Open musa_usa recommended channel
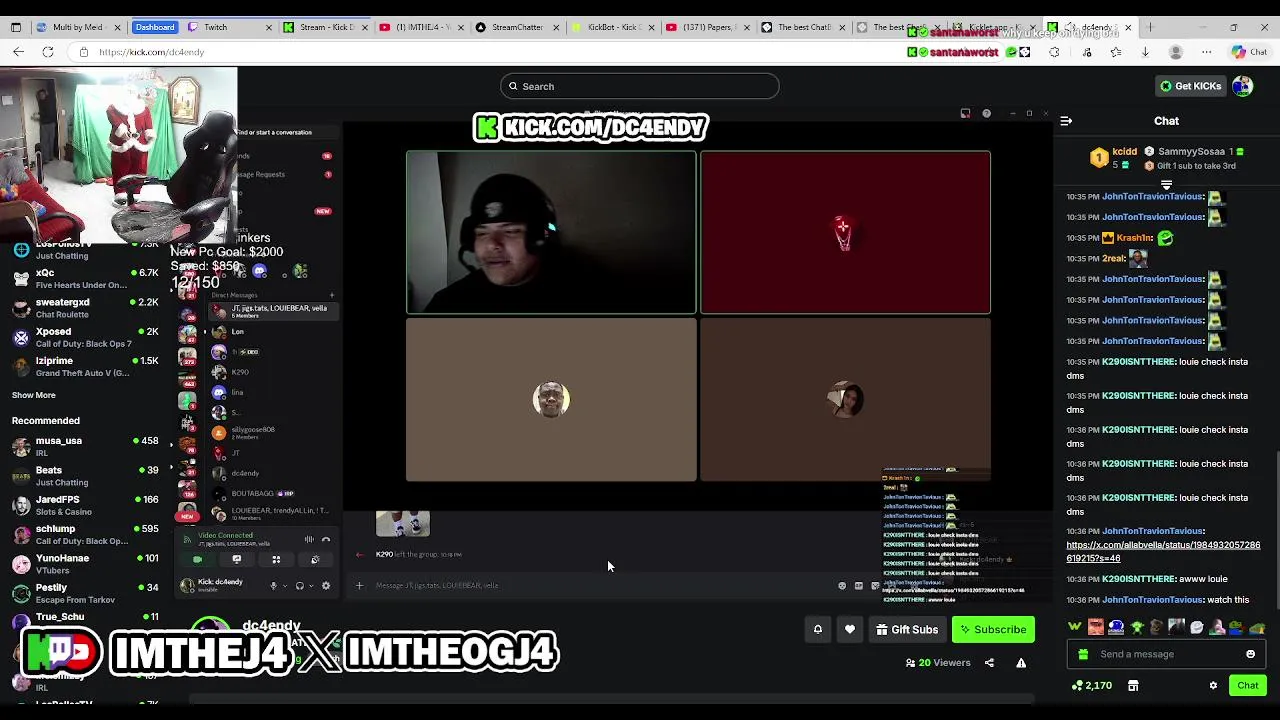The width and height of the screenshot is (1280, 720). point(85,447)
